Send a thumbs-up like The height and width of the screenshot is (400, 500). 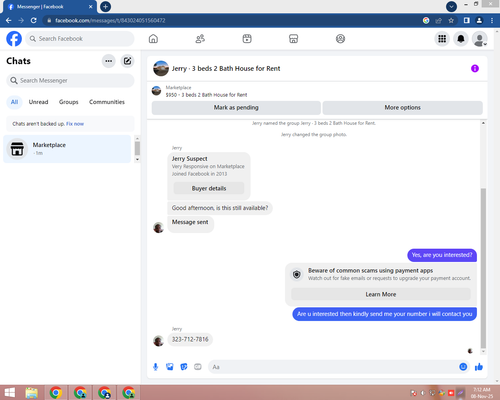[479, 367]
